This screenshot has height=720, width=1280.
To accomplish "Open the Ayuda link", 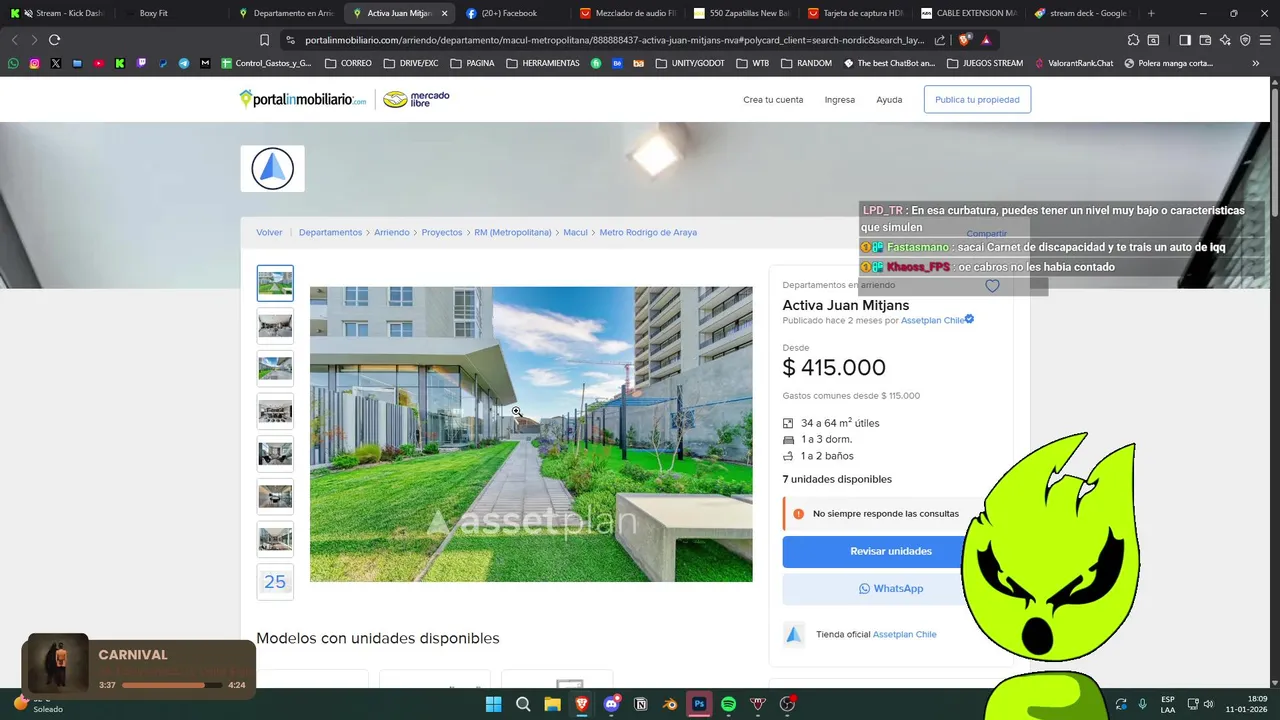I will (889, 100).
